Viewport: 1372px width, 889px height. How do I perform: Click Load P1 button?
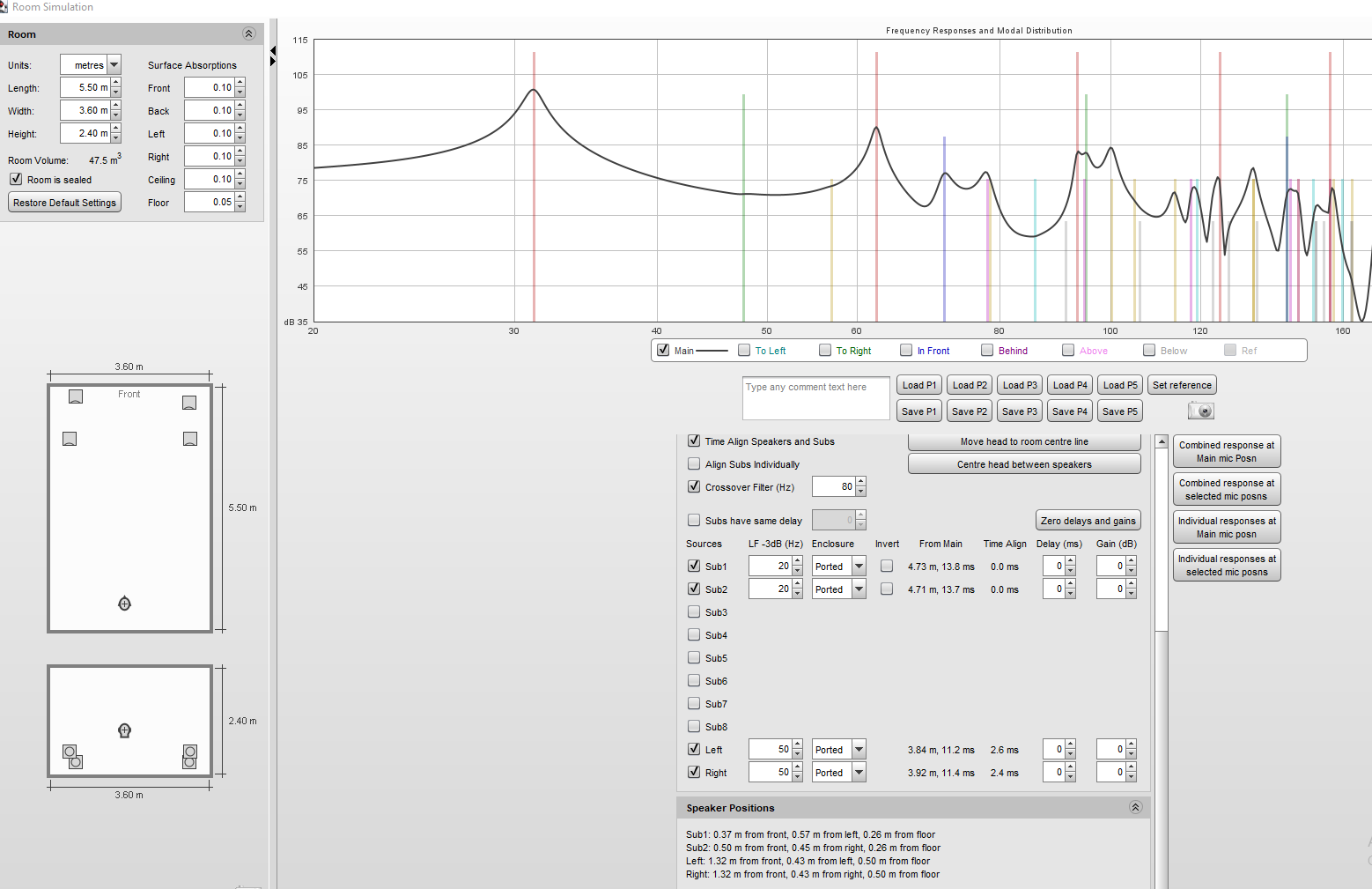tap(919, 385)
